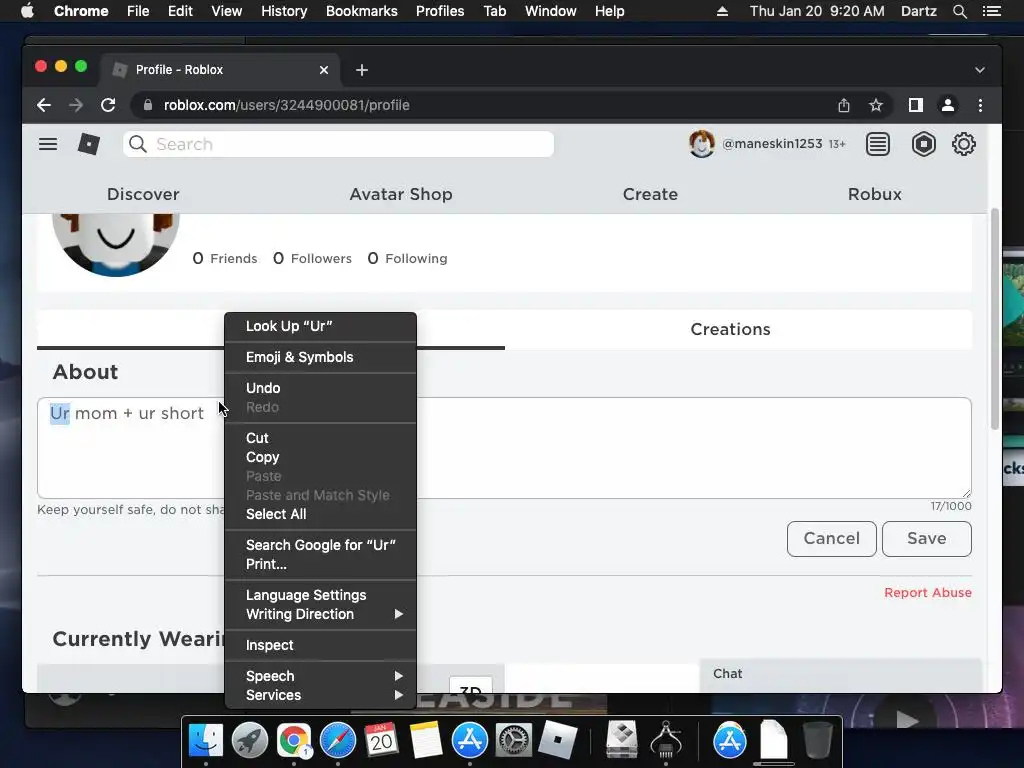Open Spotlight search in the menu bar
The width and height of the screenshot is (1024, 768).
[959, 11]
